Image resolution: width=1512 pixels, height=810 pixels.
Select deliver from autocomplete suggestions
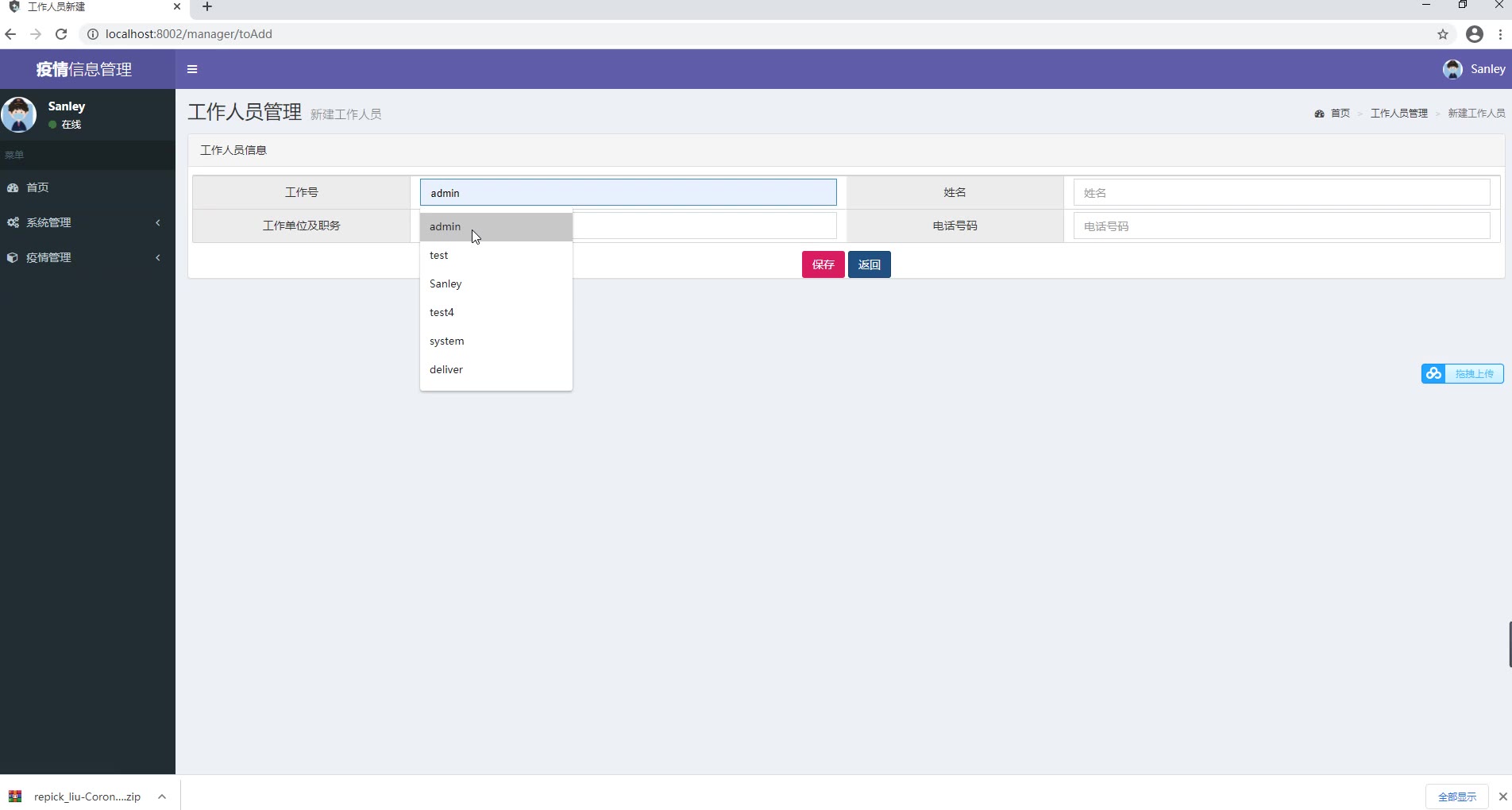coord(496,369)
